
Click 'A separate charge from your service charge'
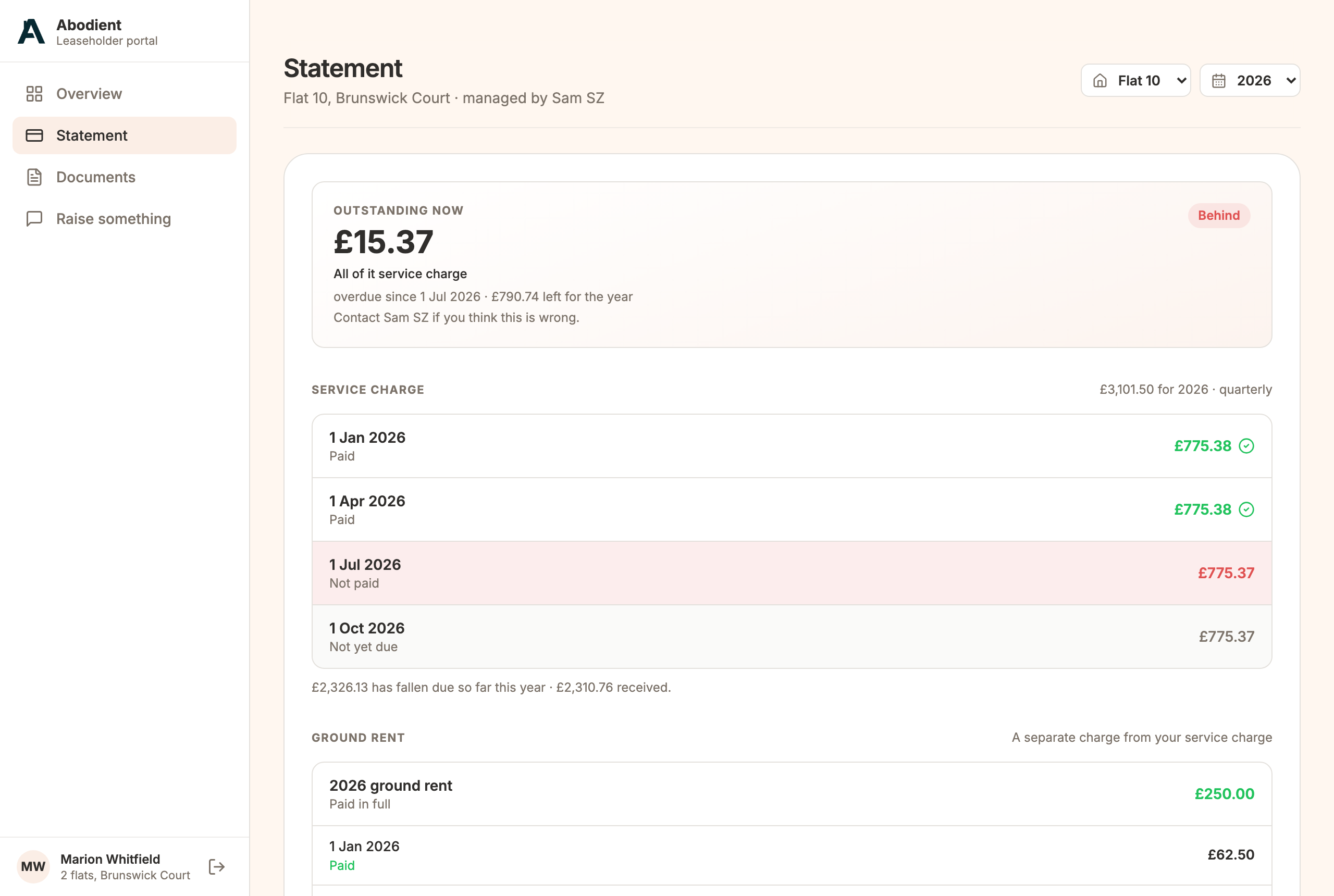pyautogui.click(x=1142, y=738)
